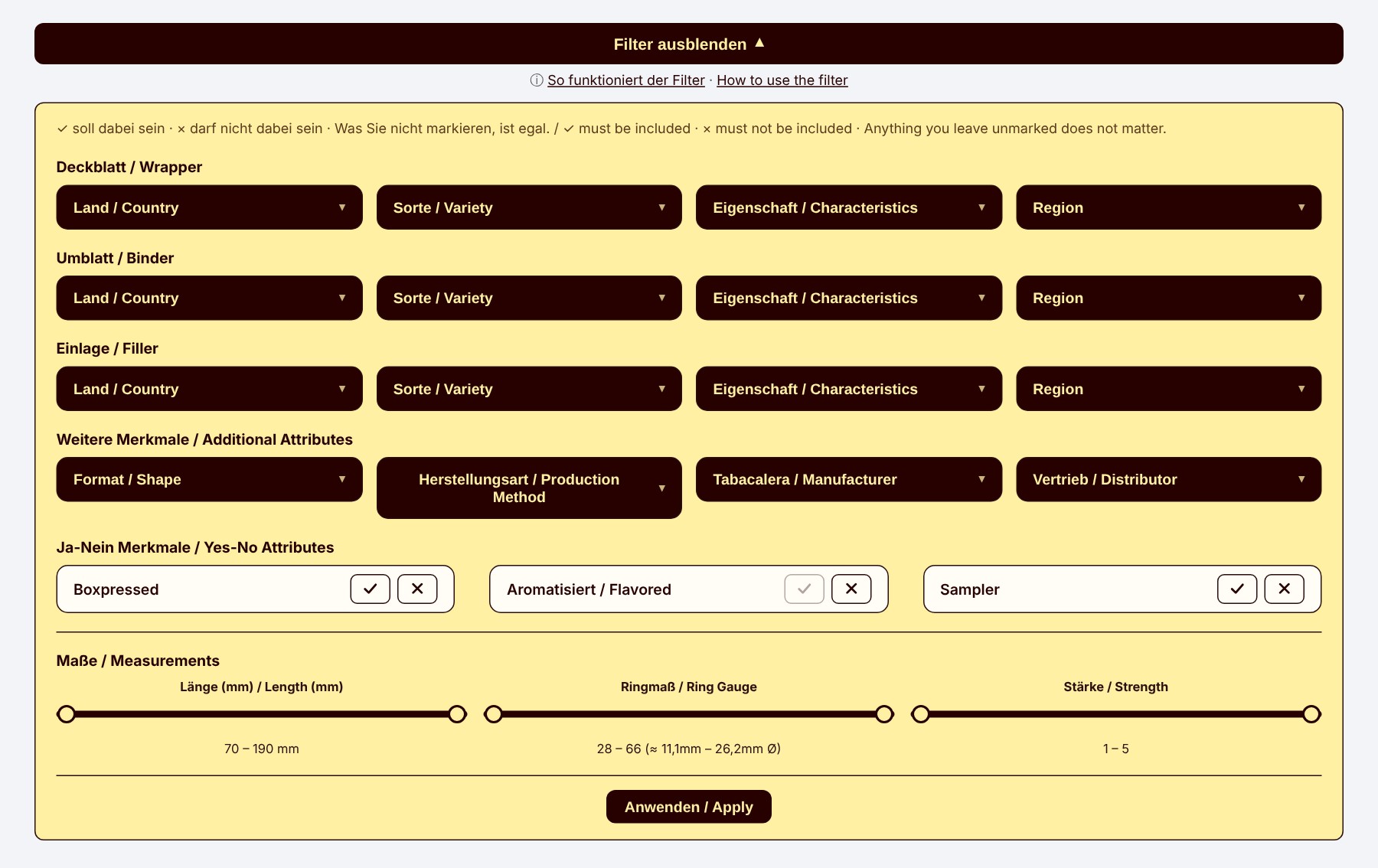The width and height of the screenshot is (1378, 868).
Task: Open the Tabacalera / Manufacturer dropdown
Action: (x=849, y=479)
